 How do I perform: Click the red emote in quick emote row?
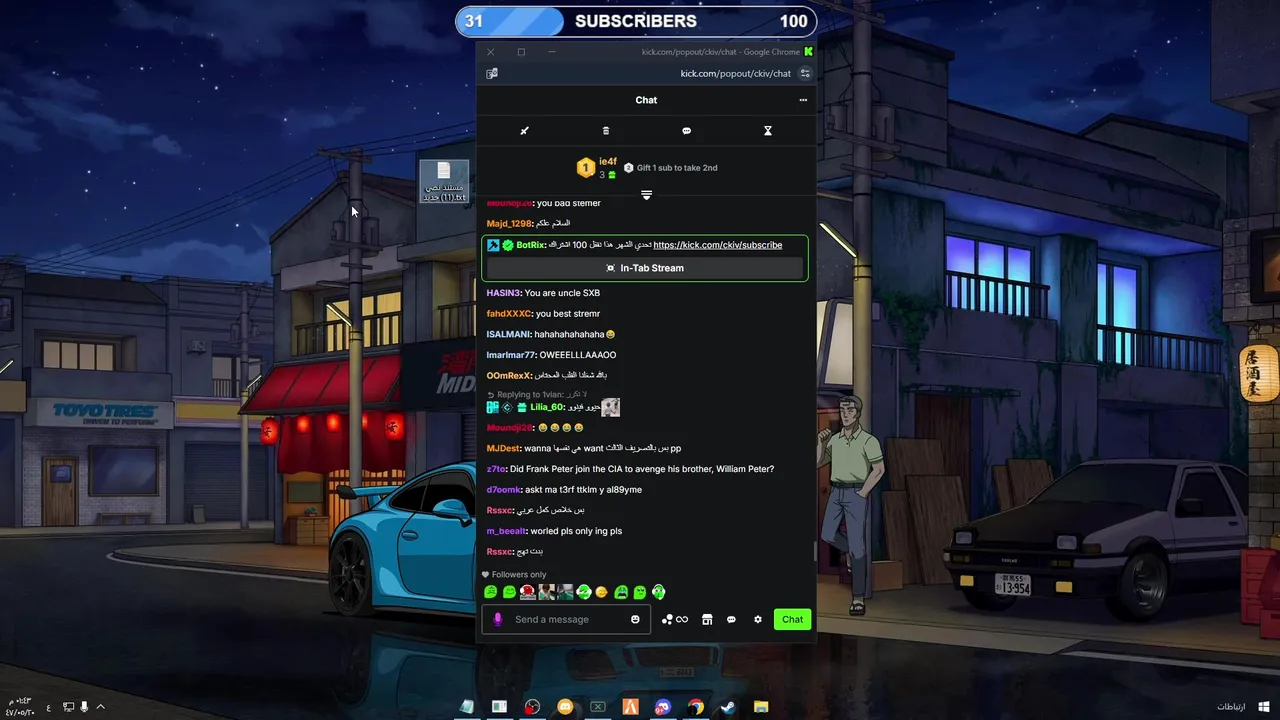527,592
